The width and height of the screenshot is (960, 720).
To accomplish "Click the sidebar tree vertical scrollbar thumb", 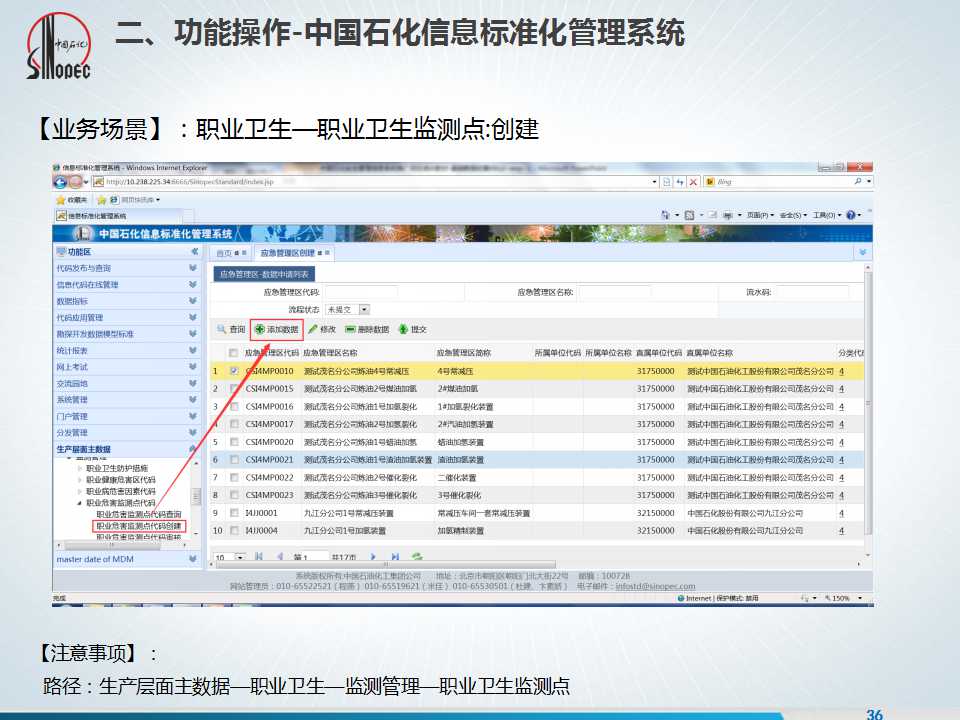I will [197, 496].
